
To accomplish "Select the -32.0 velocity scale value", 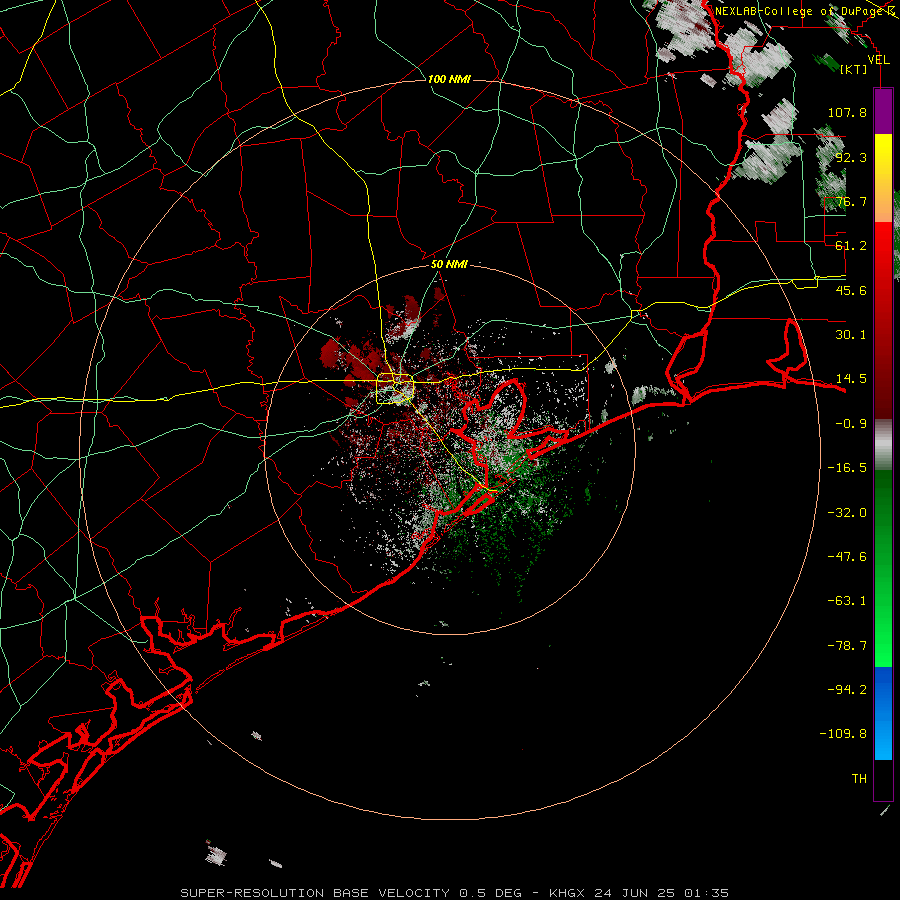I will [x=847, y=513].
